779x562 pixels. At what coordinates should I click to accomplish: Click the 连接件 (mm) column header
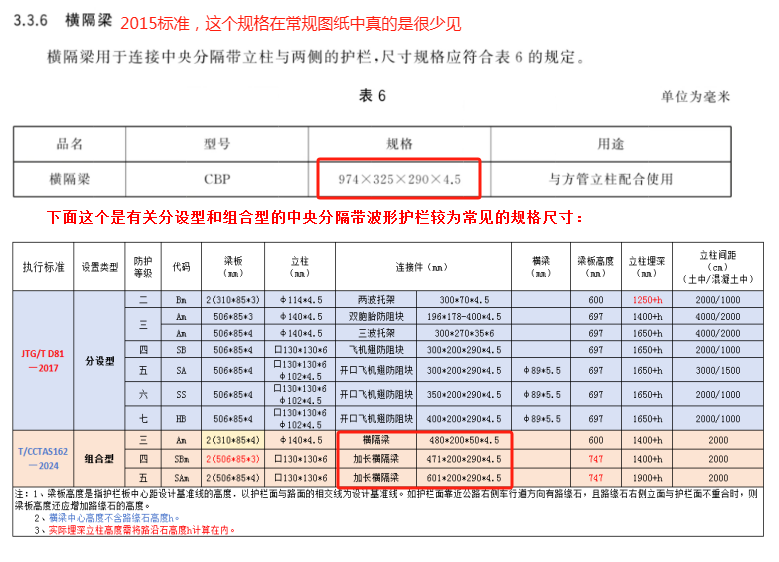[x=425, y=267]
